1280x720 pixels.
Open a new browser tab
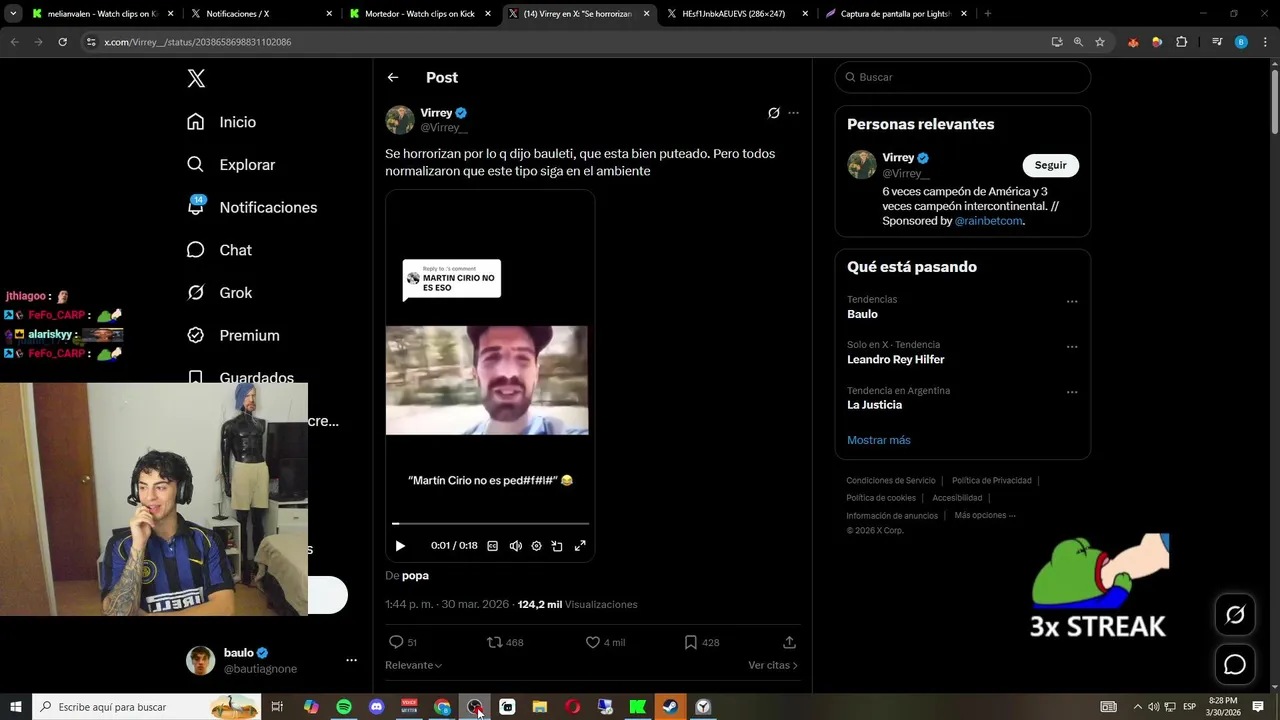tap(988, 14)
